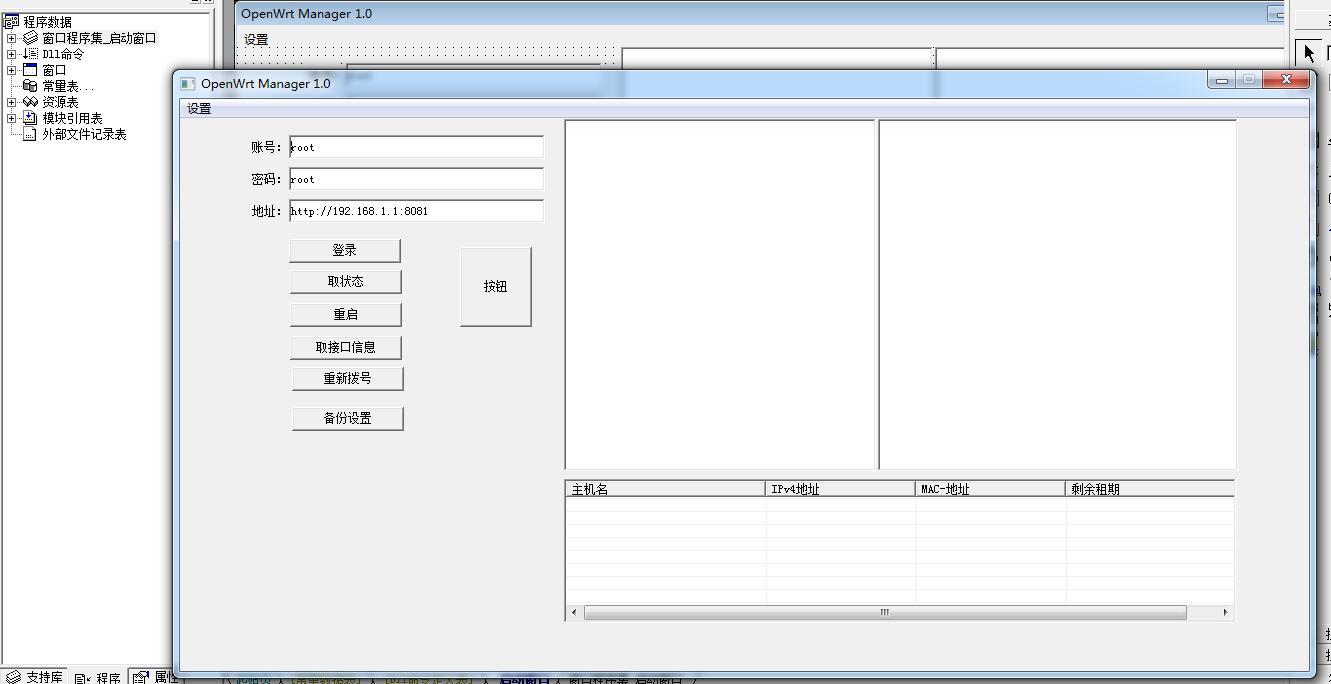Select the 外部文件记录表 file icon

coord(31,134)
